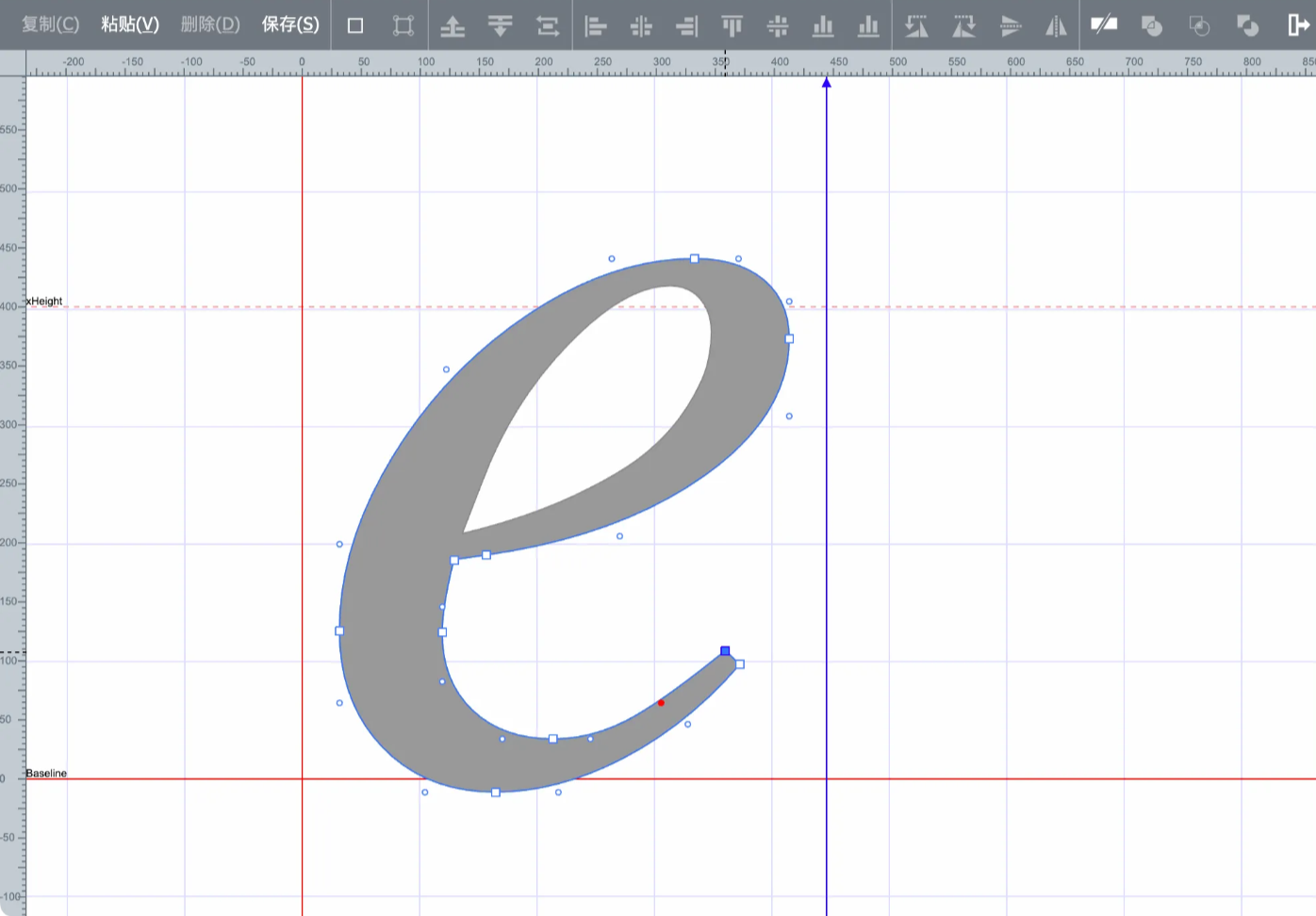Apply intersect to overlapping contours
Screen dimensions: 1316x916
tap(1200, 25)
